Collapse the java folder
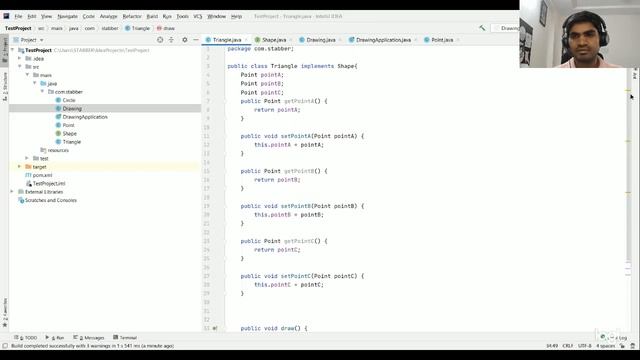The height and width of the screenshot is (360, 640). pos(35,83)
